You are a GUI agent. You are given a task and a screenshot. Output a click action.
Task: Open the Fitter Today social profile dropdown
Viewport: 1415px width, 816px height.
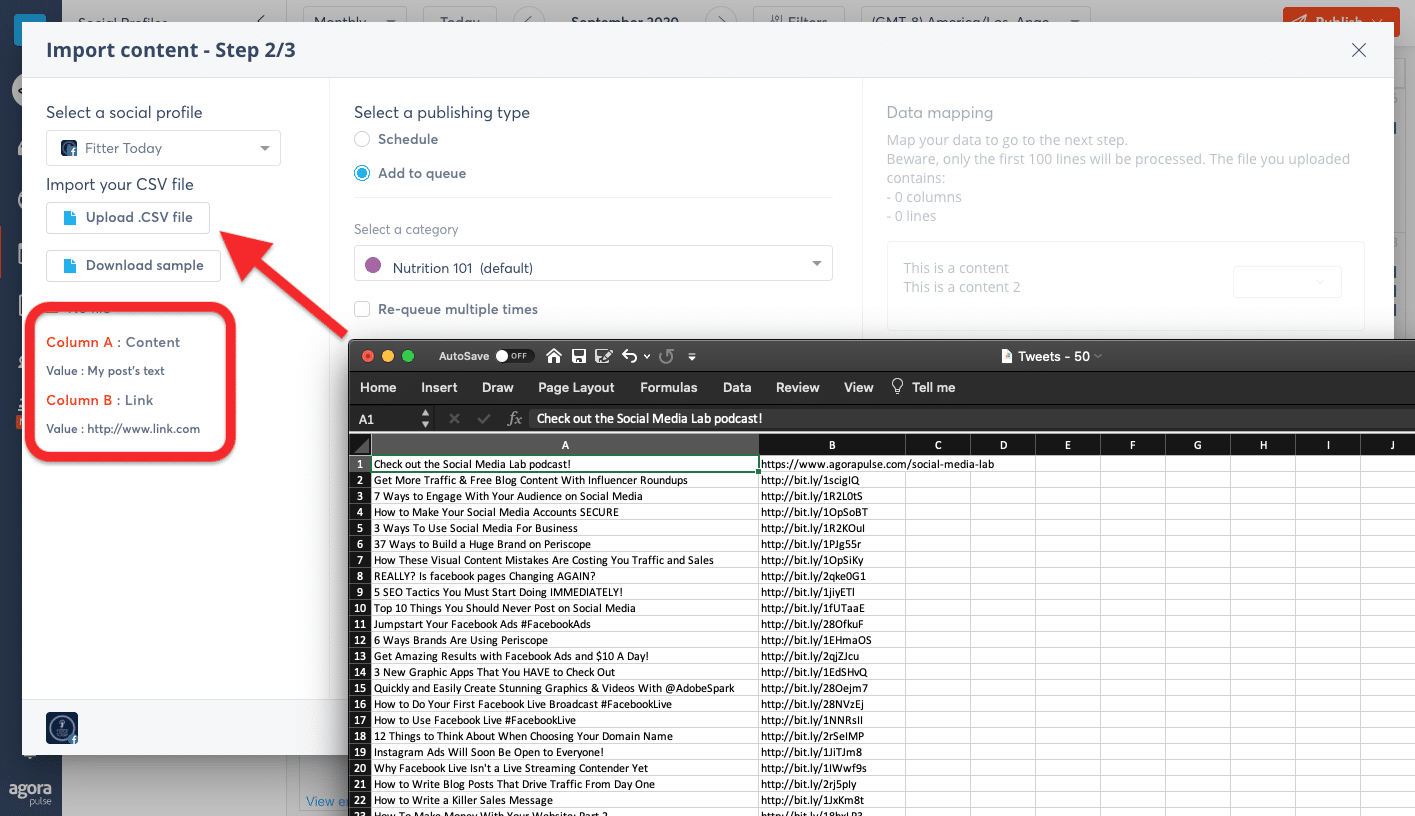(x=163, y=148)
